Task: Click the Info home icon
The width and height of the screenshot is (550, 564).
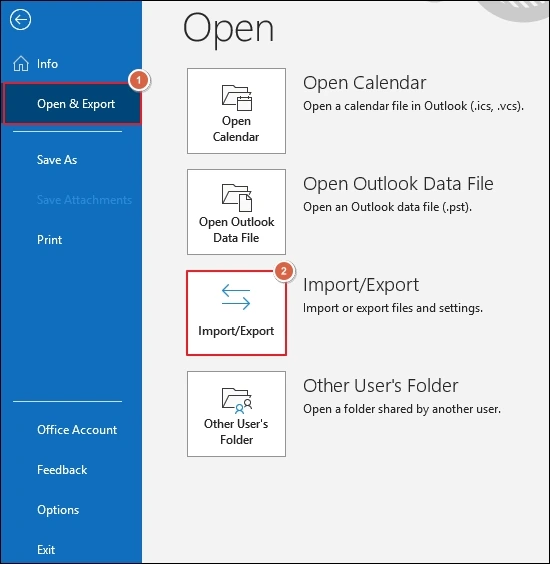Action: coord(21,64)
